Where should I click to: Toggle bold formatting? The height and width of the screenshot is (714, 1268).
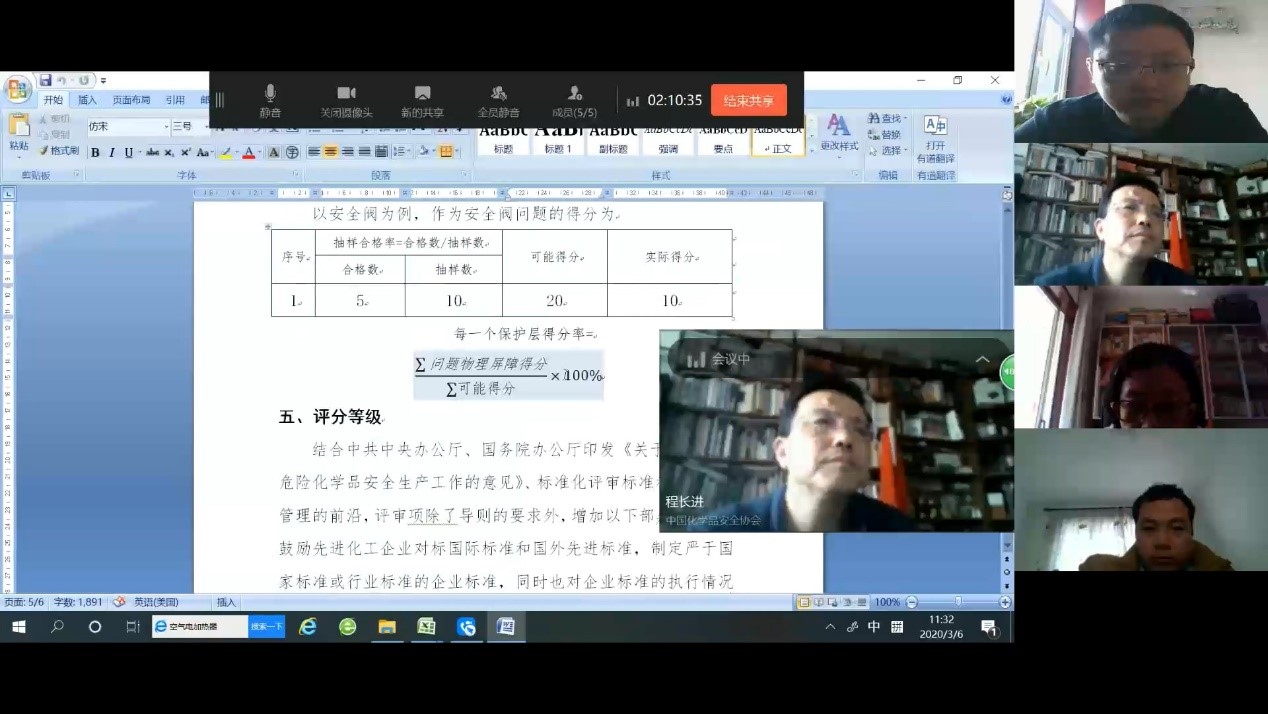point(95,153)
